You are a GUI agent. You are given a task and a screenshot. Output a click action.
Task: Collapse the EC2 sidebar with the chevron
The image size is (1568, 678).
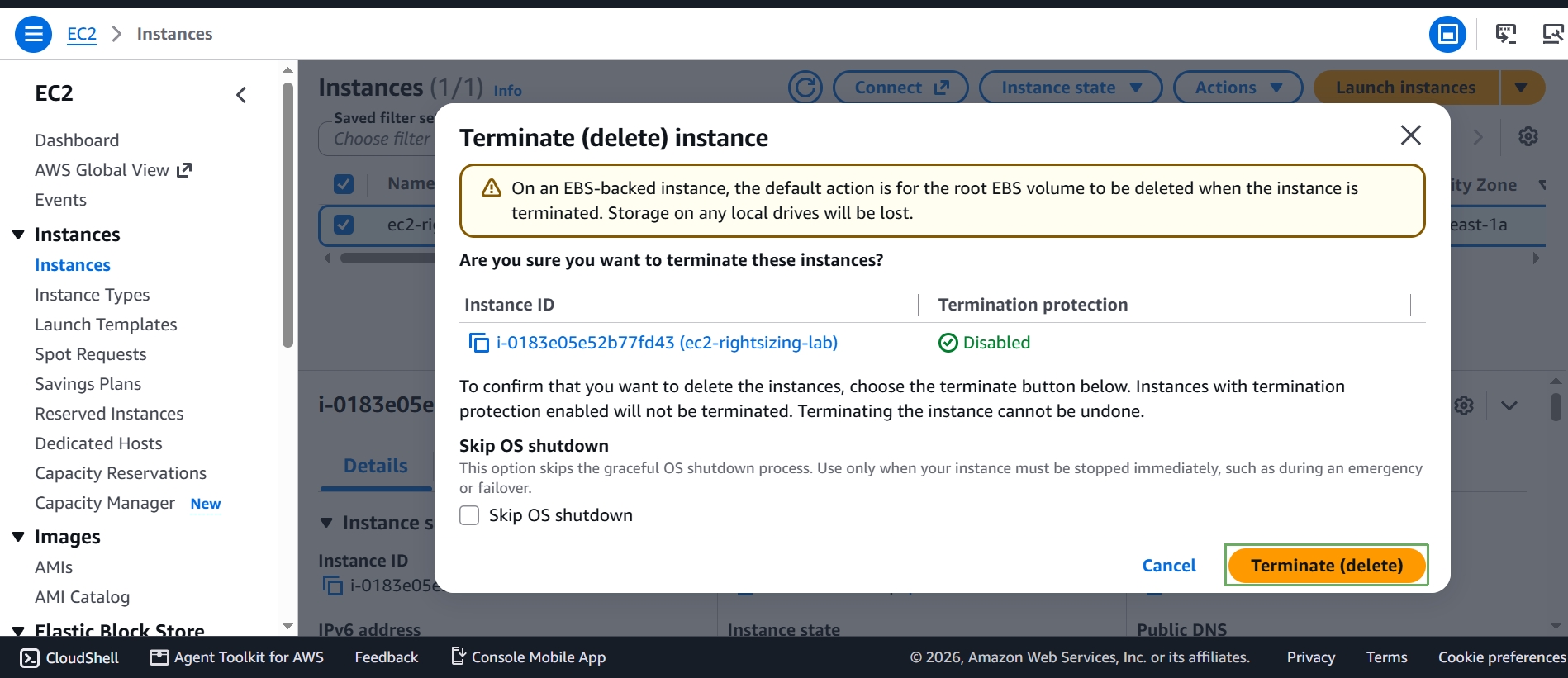(241, 95)
